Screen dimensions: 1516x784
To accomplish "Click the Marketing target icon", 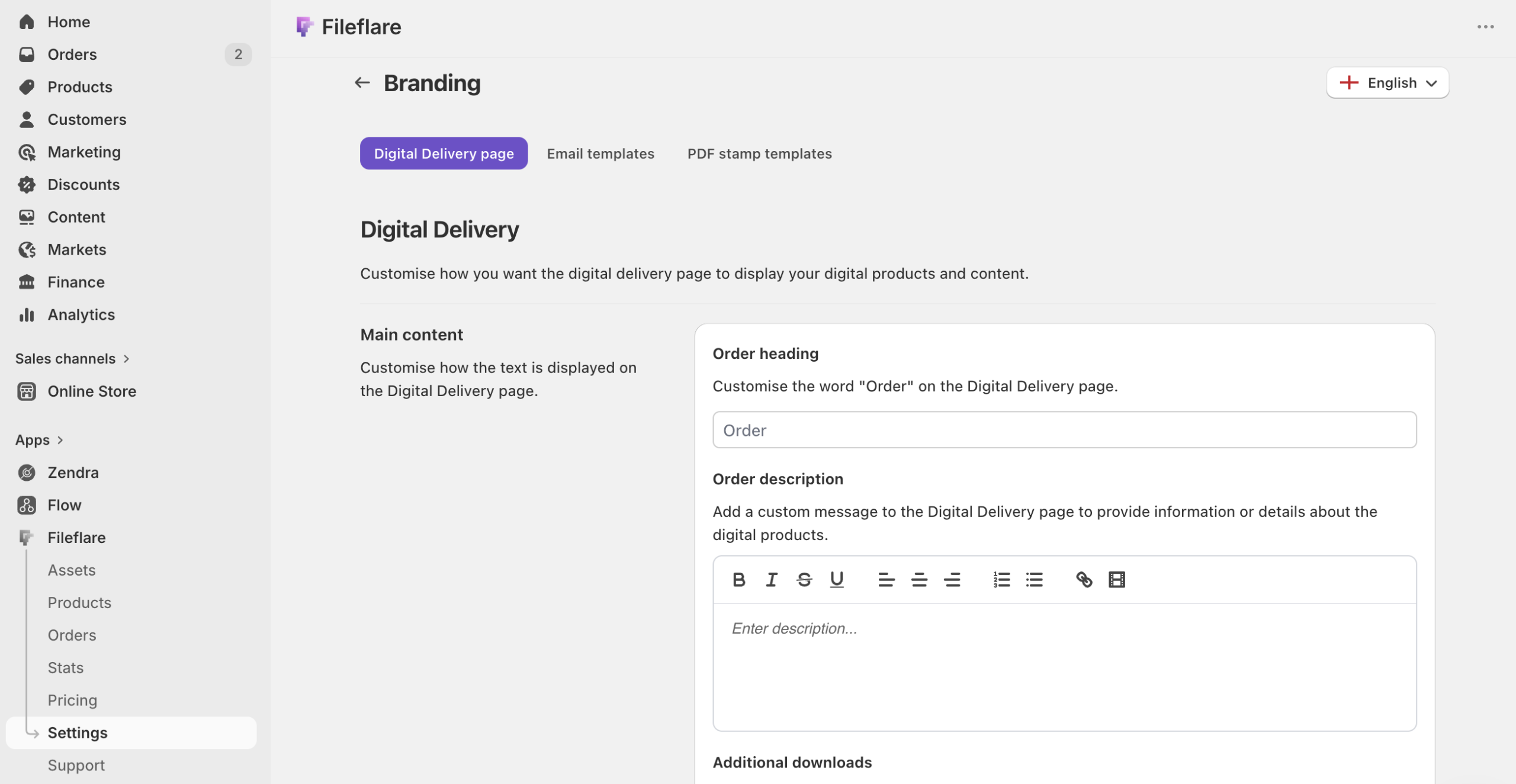I will 27,152.
